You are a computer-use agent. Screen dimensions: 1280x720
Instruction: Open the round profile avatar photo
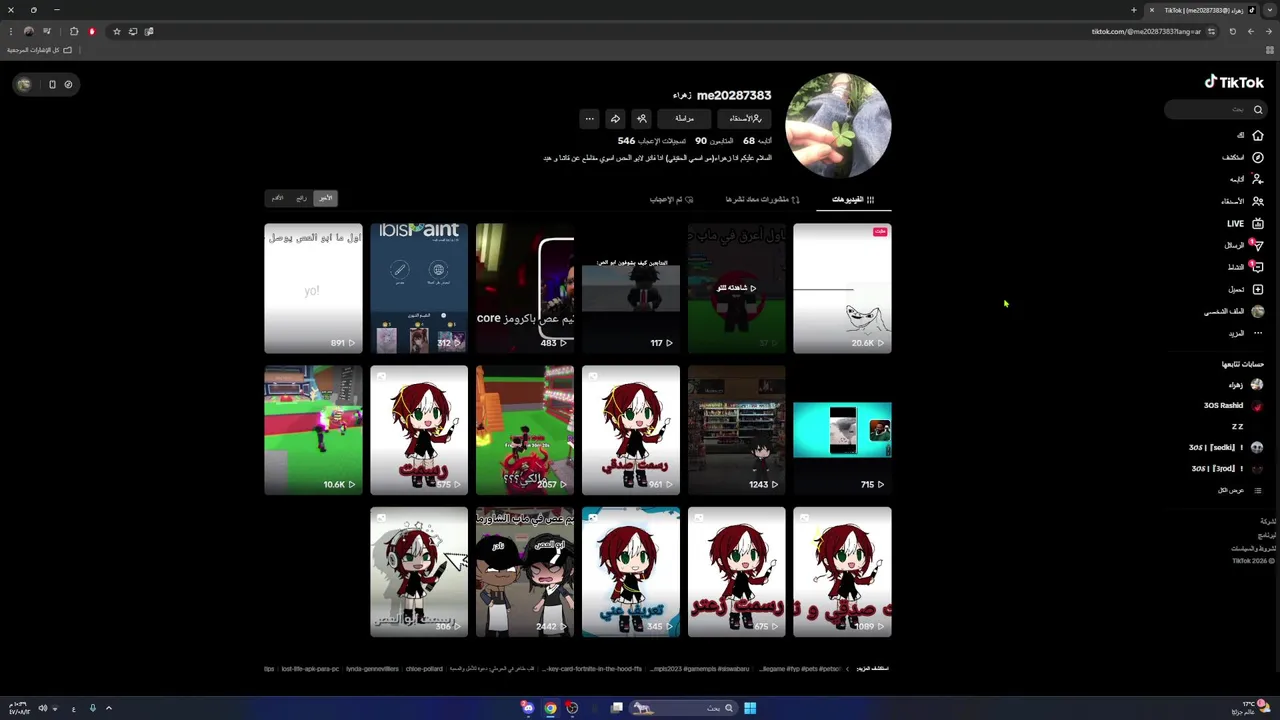click(838, 125)
